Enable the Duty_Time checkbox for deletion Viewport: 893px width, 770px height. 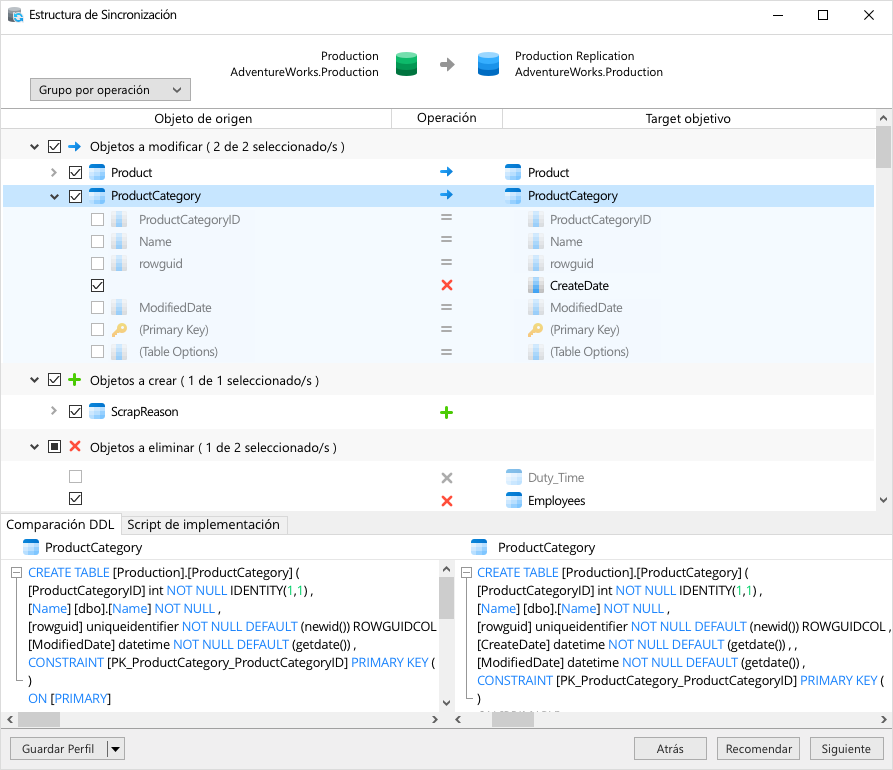pyautogui.click(x=75, y=477)
